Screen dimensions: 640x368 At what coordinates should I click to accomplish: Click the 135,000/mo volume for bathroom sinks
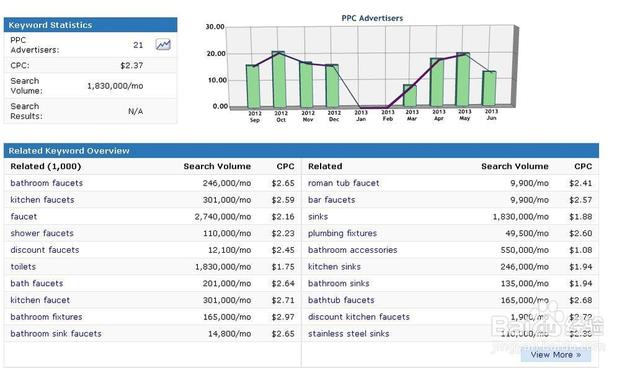point(524,284)
